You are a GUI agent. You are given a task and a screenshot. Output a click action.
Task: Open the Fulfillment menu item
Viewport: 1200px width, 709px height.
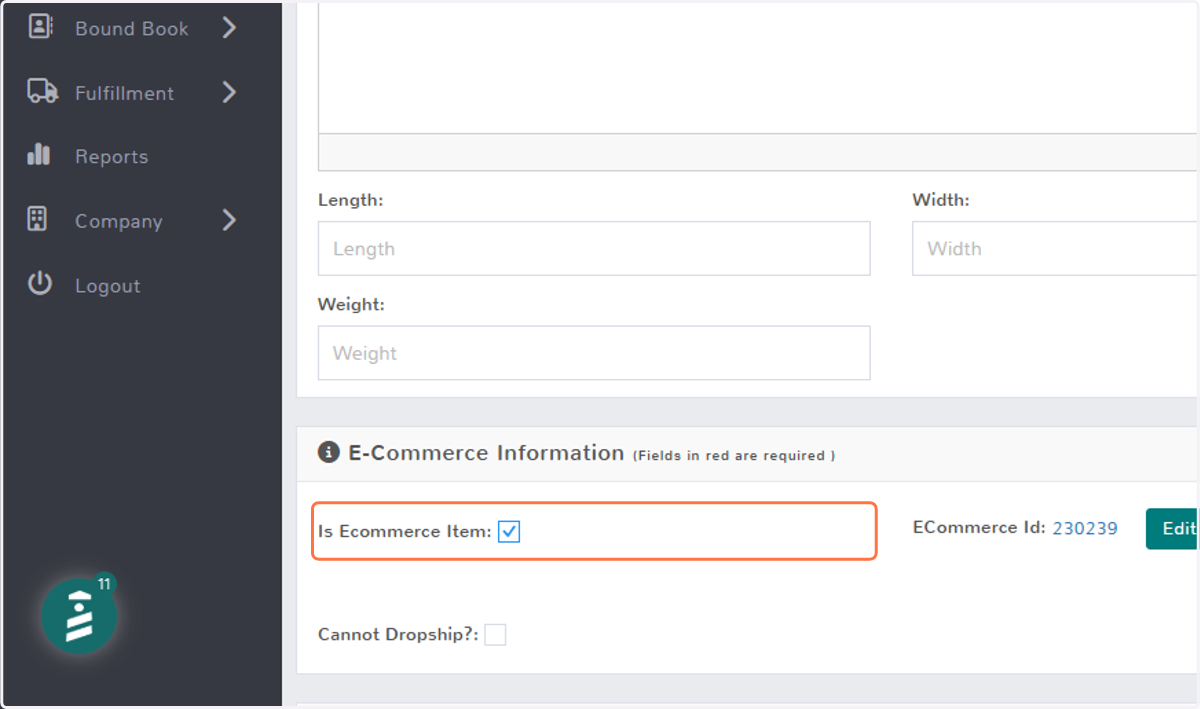click(124, 93)
